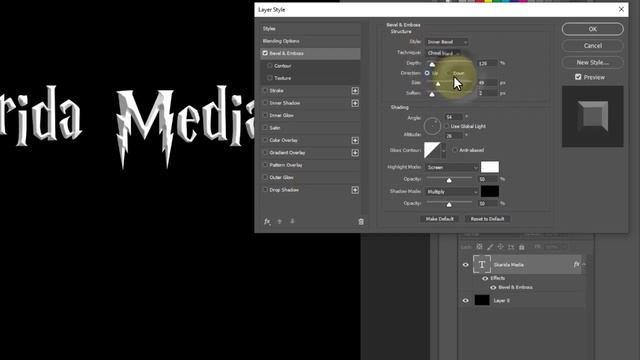This screenshot has height=360, width=640.
Task: Click lock image pixels brush icon
Action: coord(490,247)
